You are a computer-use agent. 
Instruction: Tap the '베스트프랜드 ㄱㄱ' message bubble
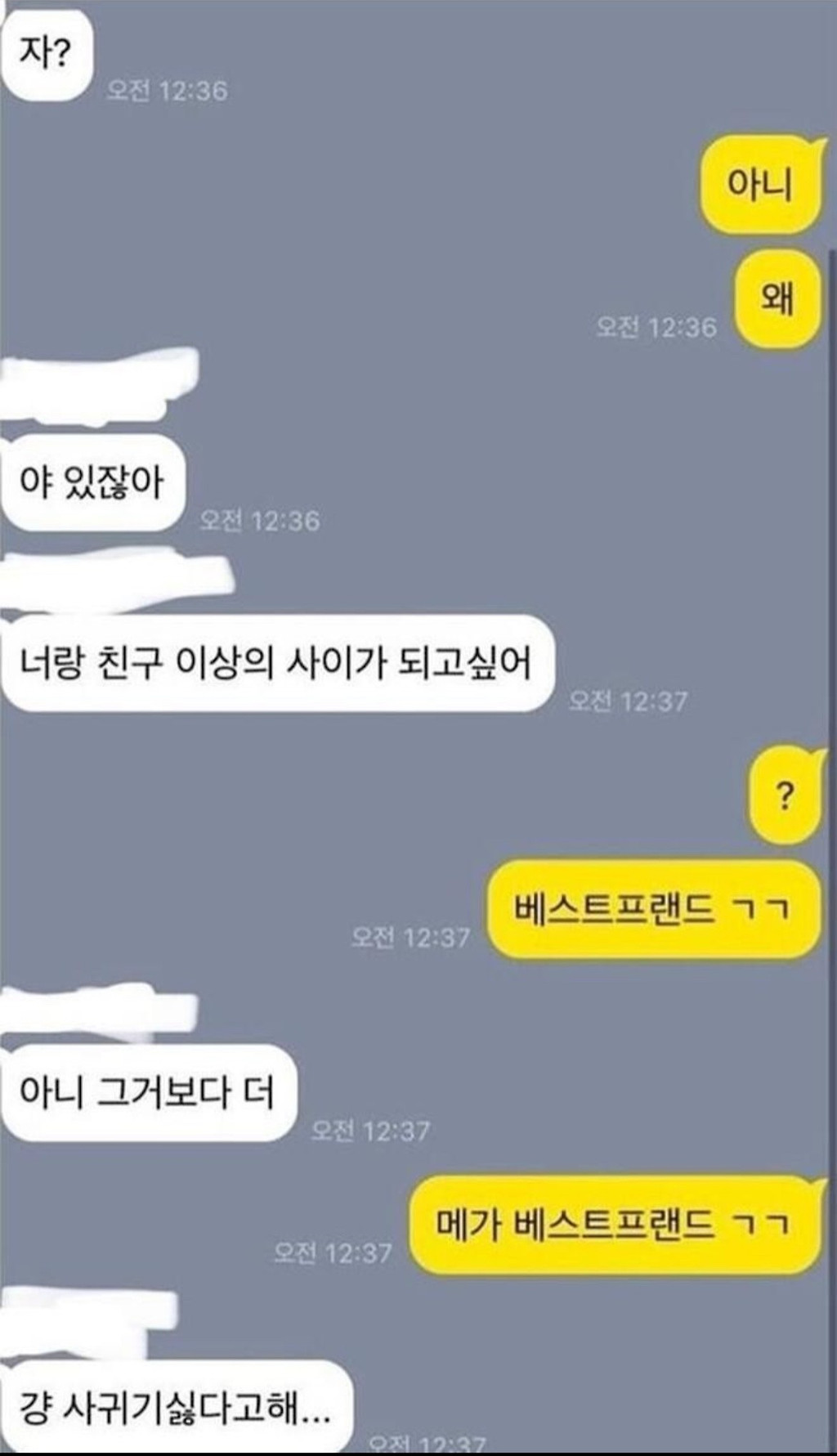click(x=652, y=909)
